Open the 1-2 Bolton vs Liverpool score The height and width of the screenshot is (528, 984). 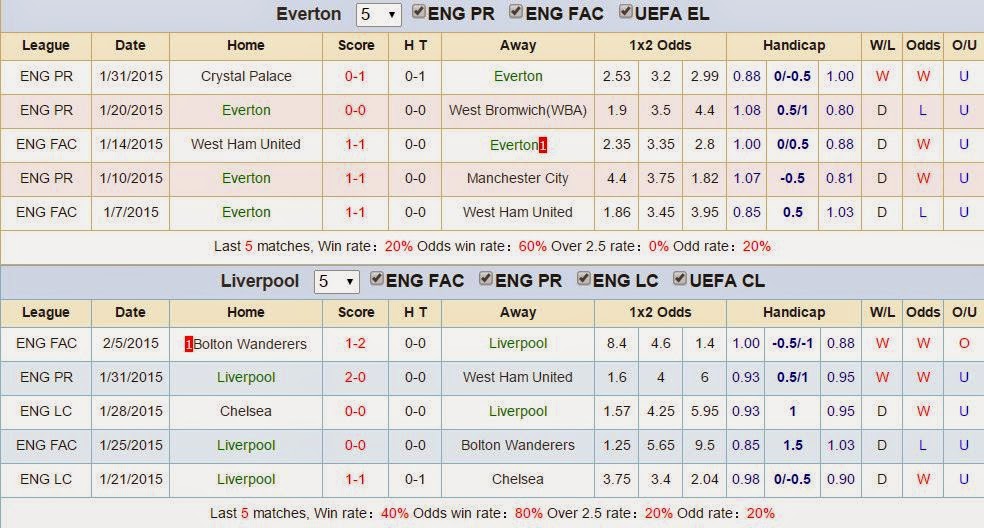[355, 343]
